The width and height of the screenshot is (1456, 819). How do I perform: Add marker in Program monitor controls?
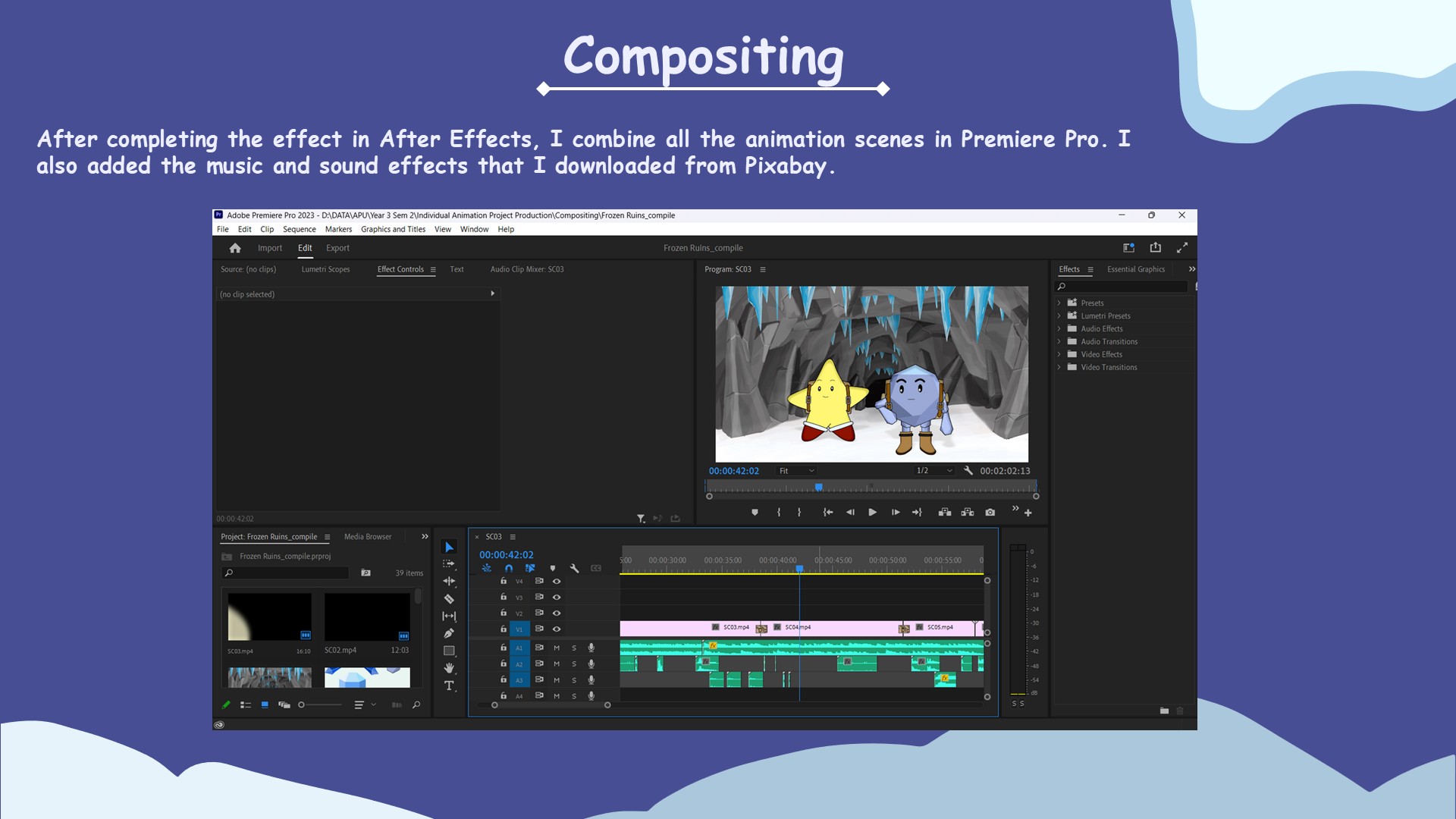pyautogui.click(x=755, y=513)
